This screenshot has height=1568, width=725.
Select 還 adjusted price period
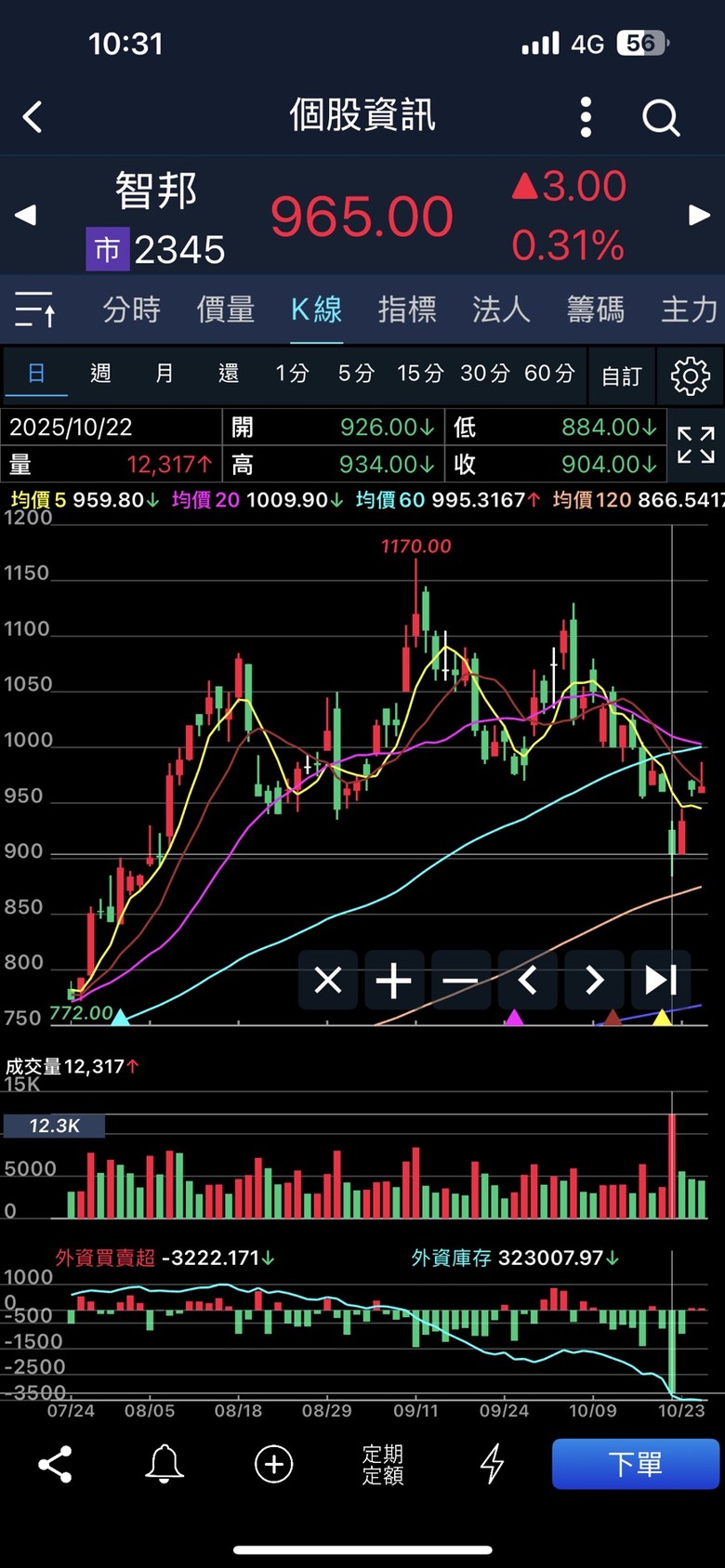click(x=229, y=374)
